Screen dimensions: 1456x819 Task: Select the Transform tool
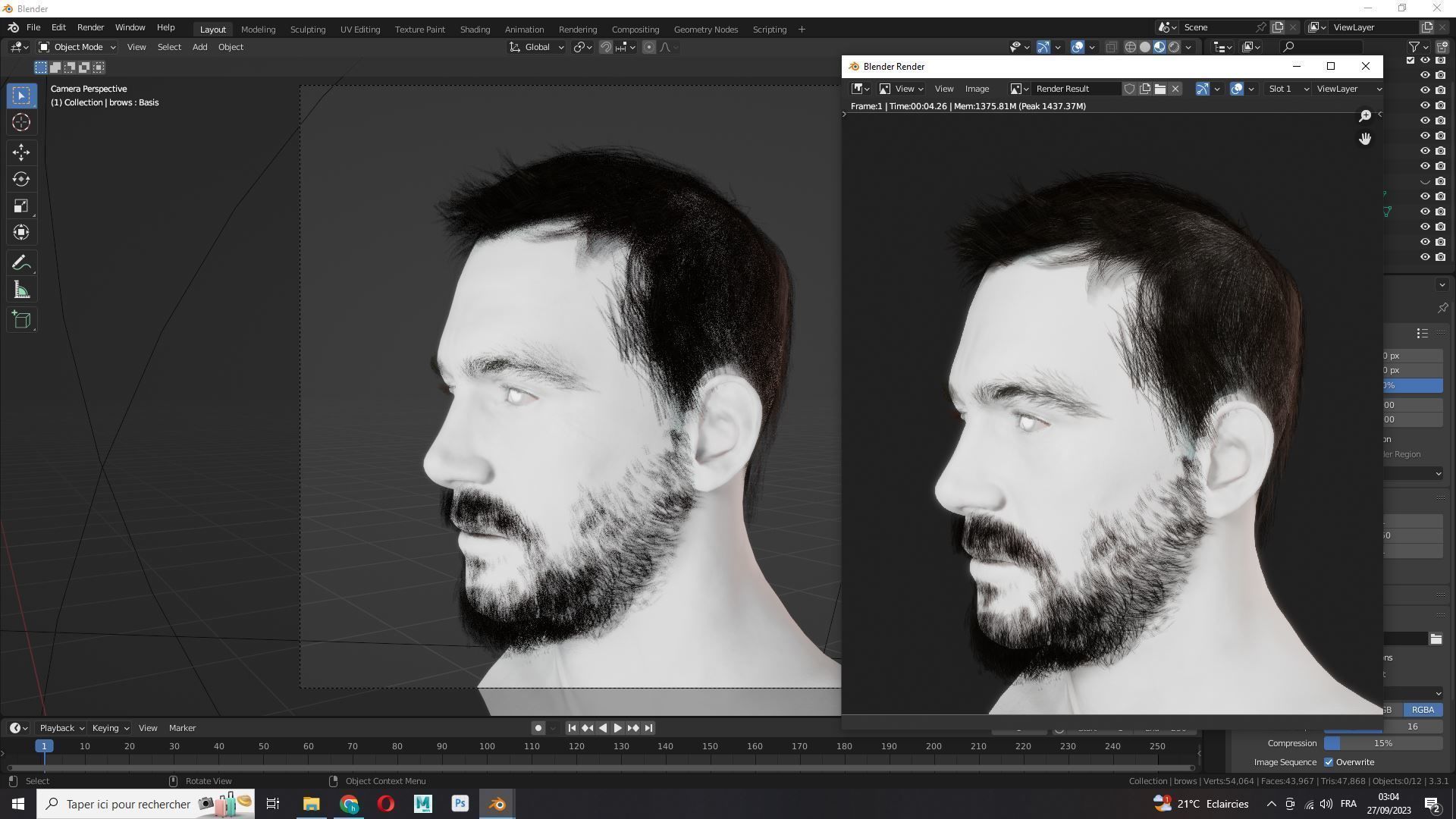21,232
